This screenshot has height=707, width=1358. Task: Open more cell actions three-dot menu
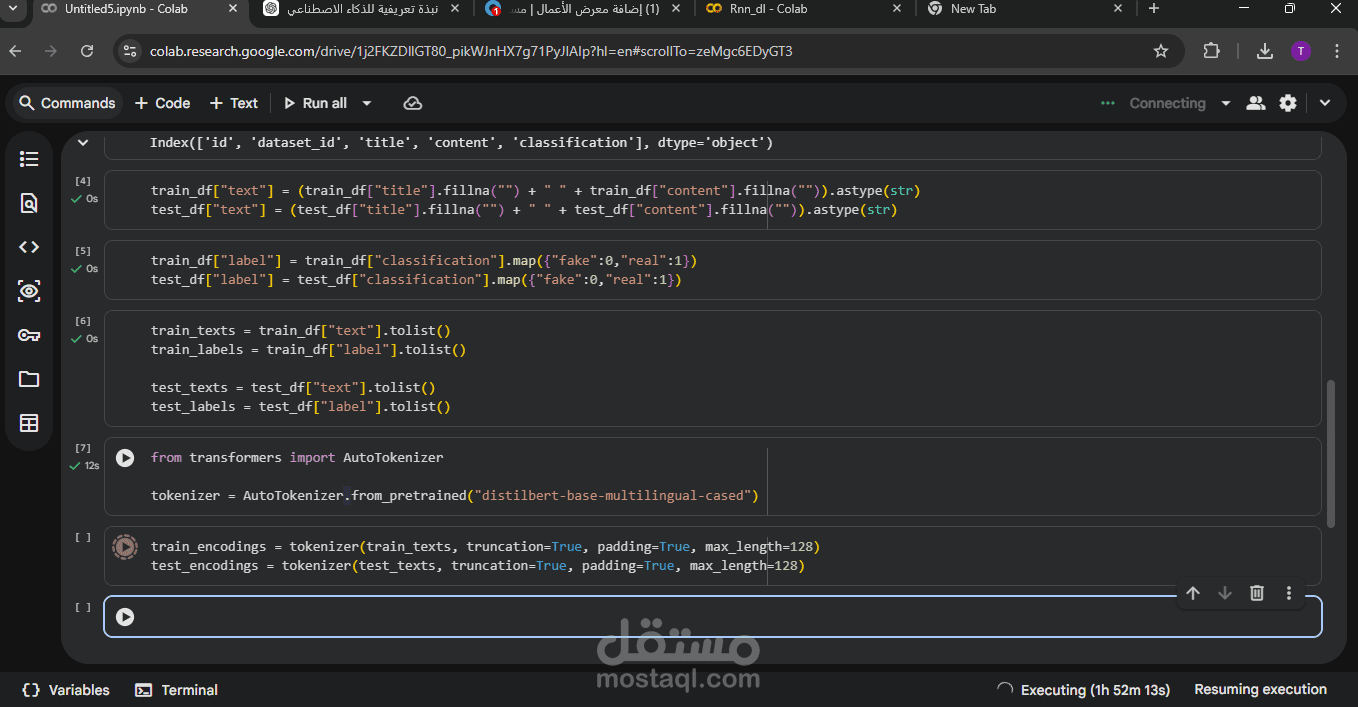1289,593
